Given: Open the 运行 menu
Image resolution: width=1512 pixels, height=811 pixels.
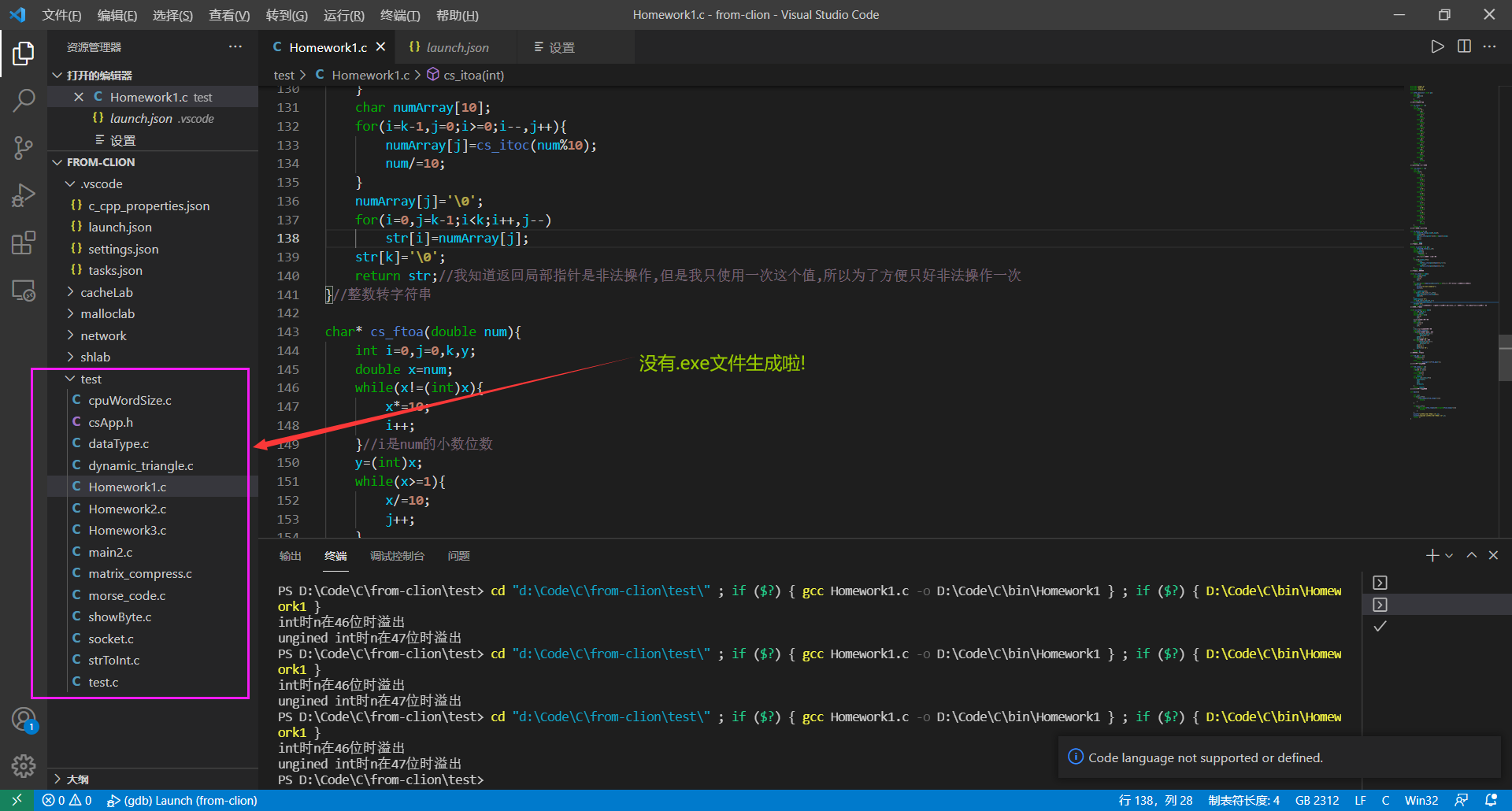Looking at the screenshot, I should point(344,15).
